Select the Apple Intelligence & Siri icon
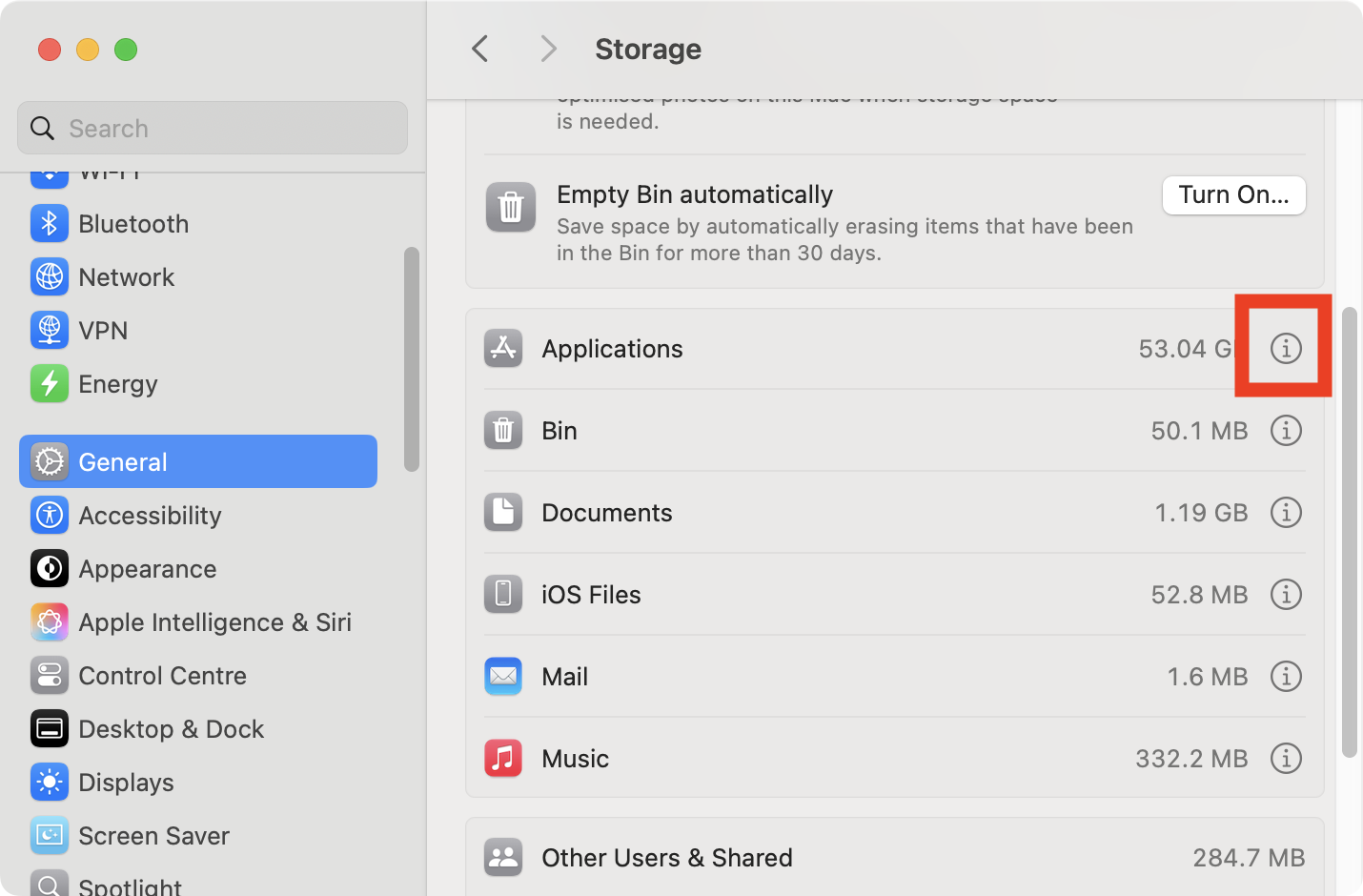 pos(50,621)
